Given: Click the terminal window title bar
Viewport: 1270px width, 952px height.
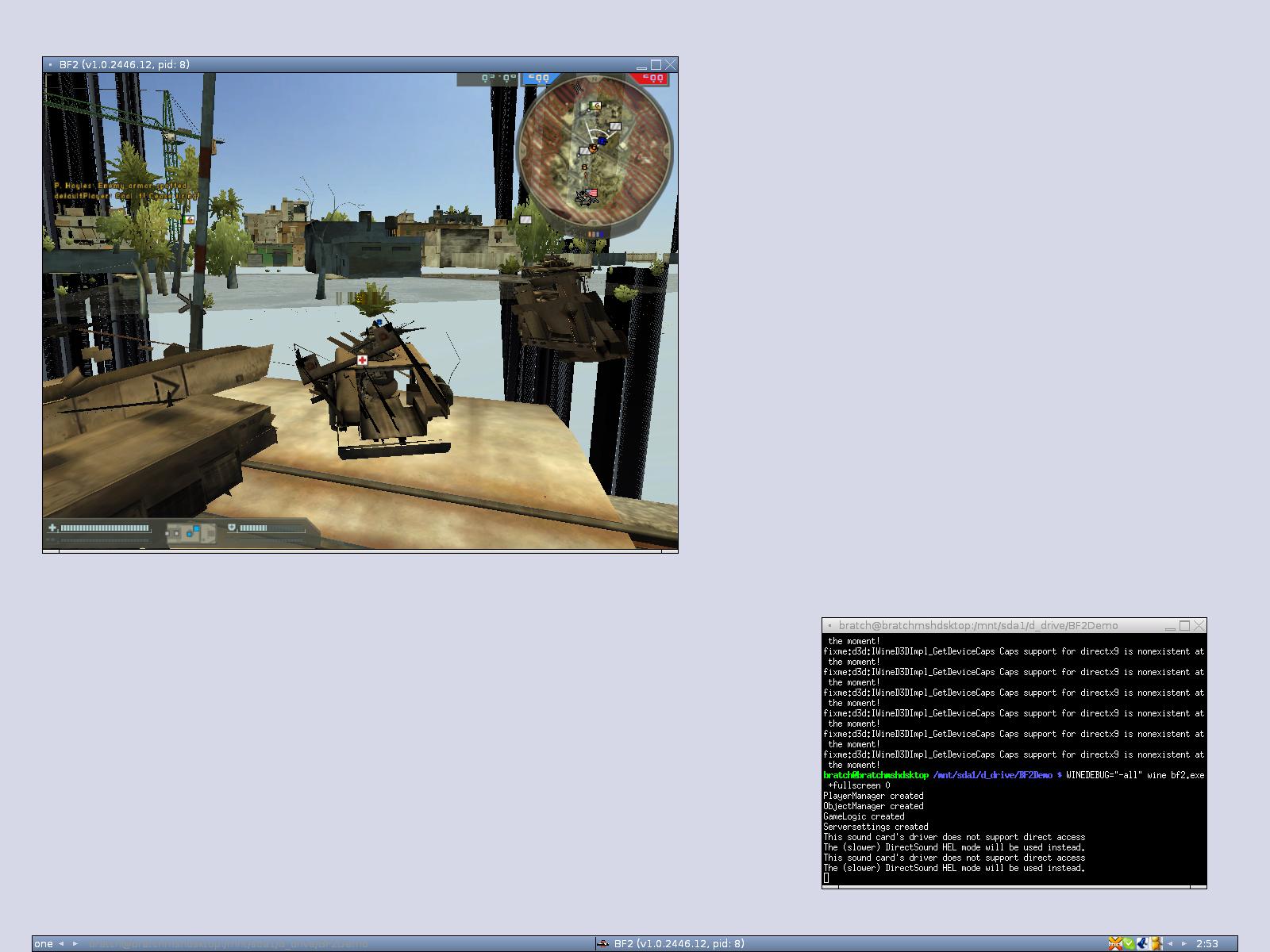Looking at the screenshot, I should tap(1014, 625).
